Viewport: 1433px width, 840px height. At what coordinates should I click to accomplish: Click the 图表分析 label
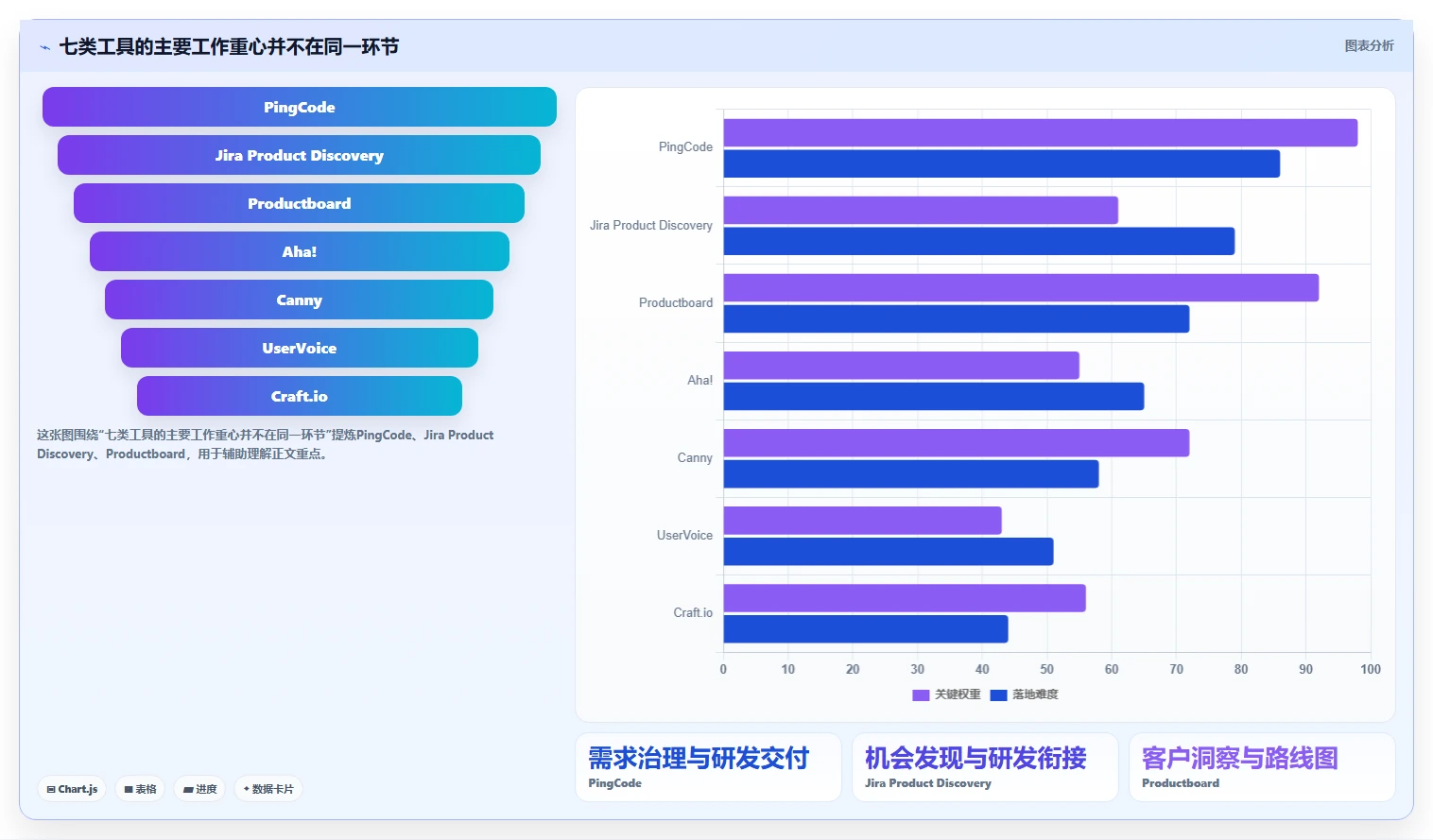point(1369,45)
